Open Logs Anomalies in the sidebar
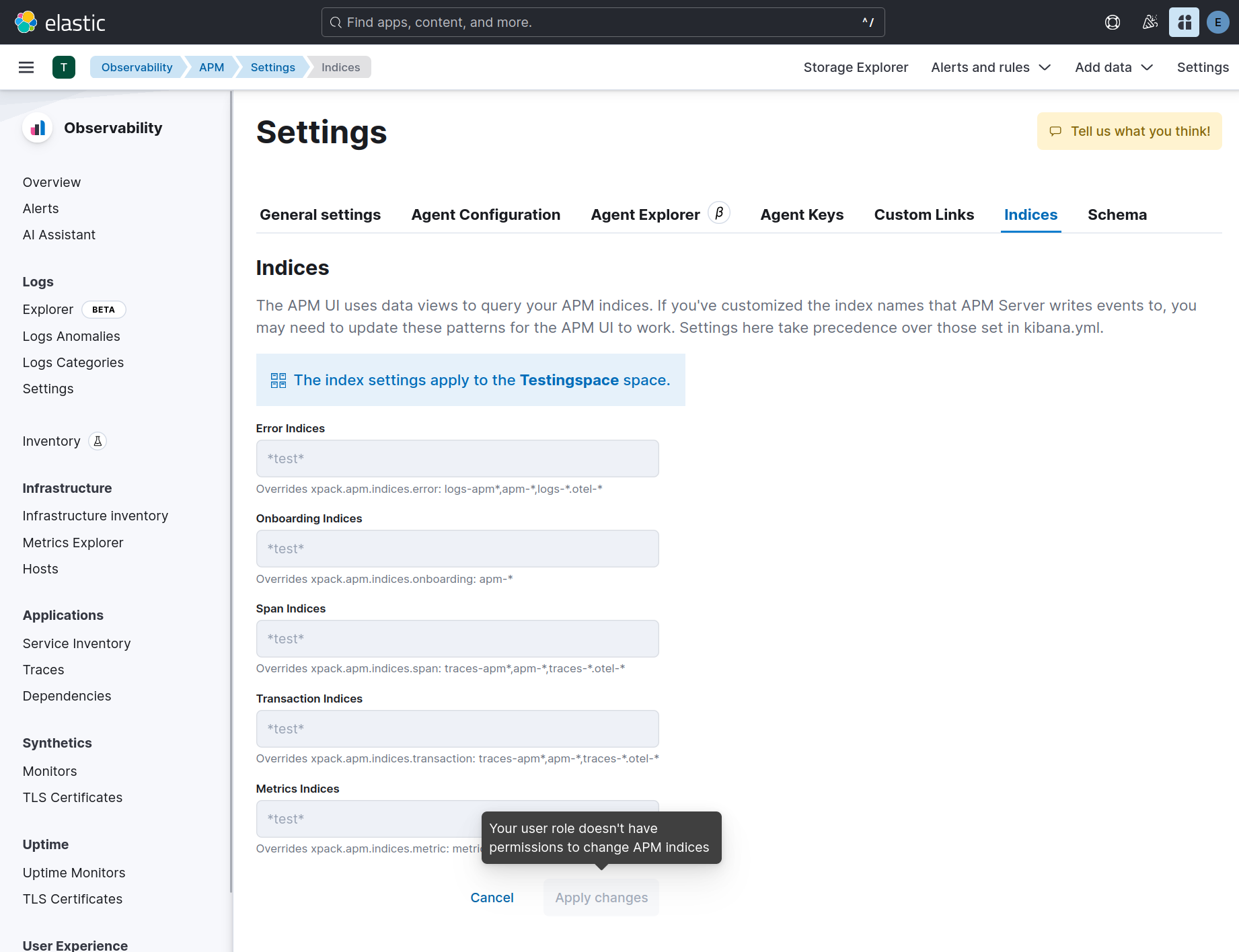Screen dimensions: 1239x952 (71, 336)
